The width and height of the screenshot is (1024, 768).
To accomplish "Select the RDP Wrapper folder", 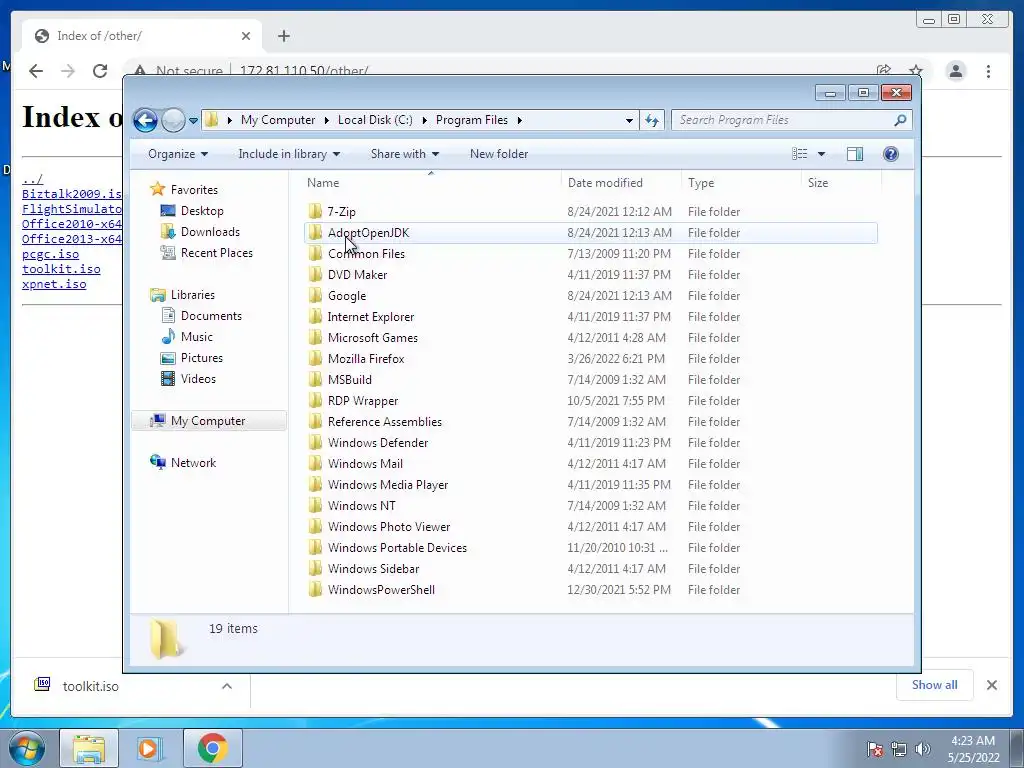I will click(x=590, y=401).
